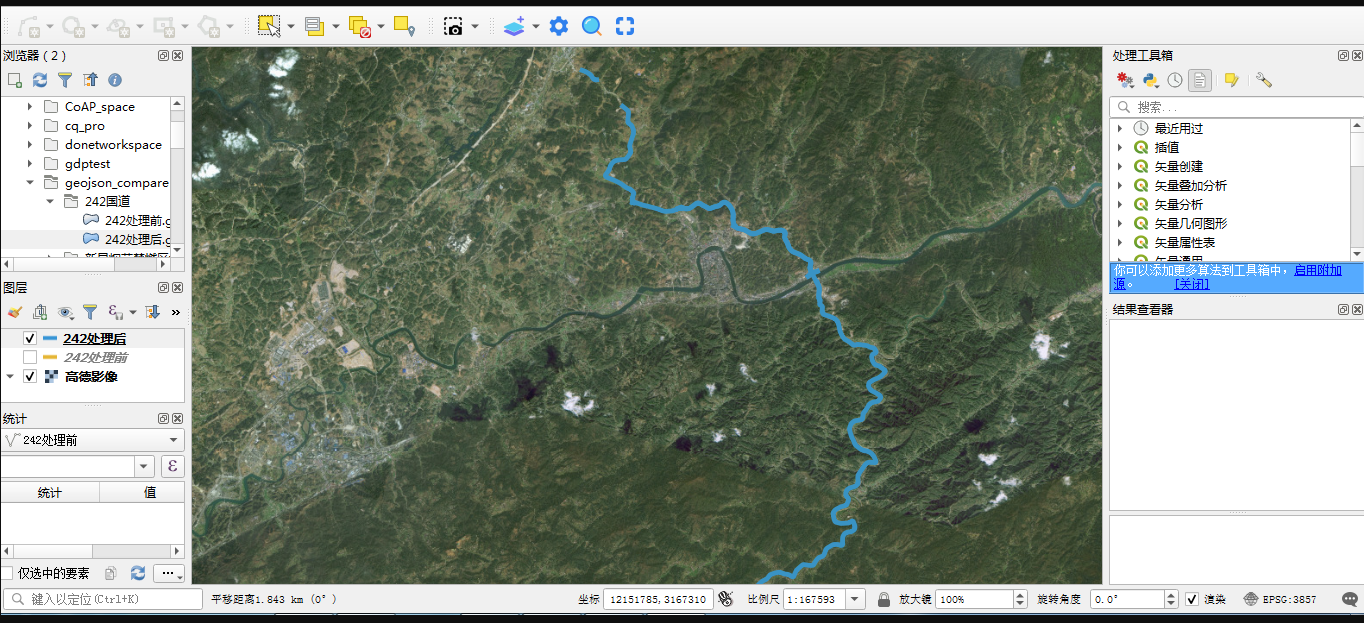Screen dimensions: 1364x623
Task: Open the messages log bubble icon
Action: click(x=1350, y=599)
